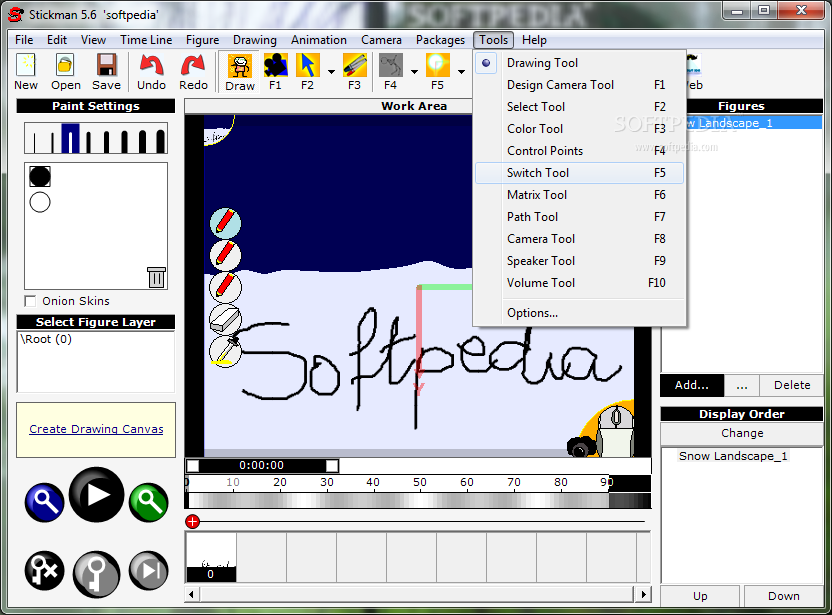Open the File menu
Image resolution: width=832 pixels, height=615 pixels.
[24, 40]
